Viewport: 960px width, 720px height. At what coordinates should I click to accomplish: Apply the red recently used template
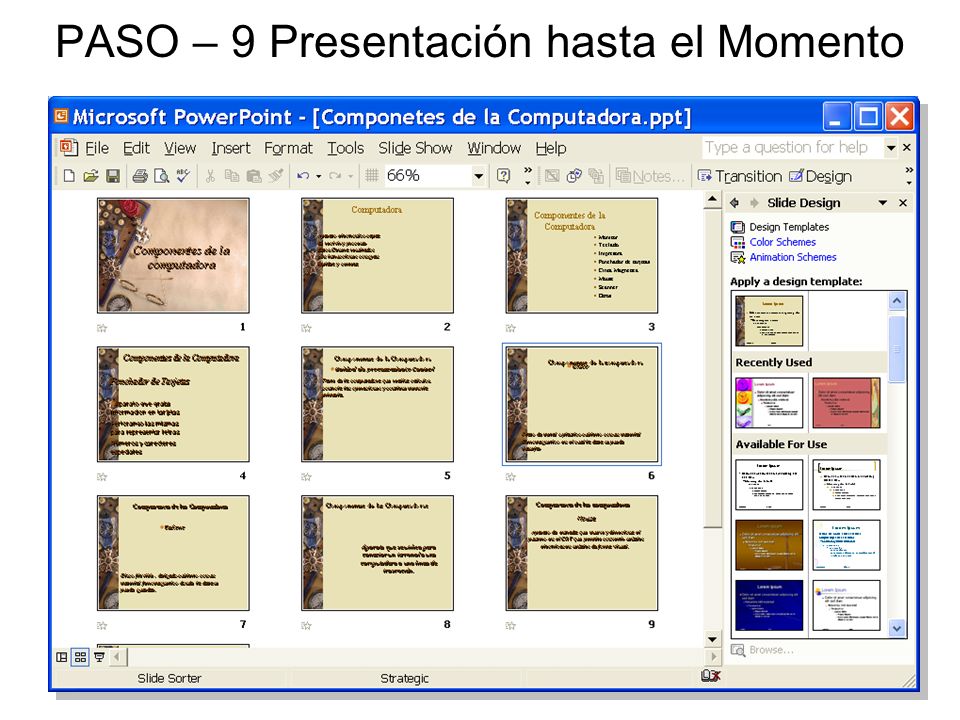(846, 403)
